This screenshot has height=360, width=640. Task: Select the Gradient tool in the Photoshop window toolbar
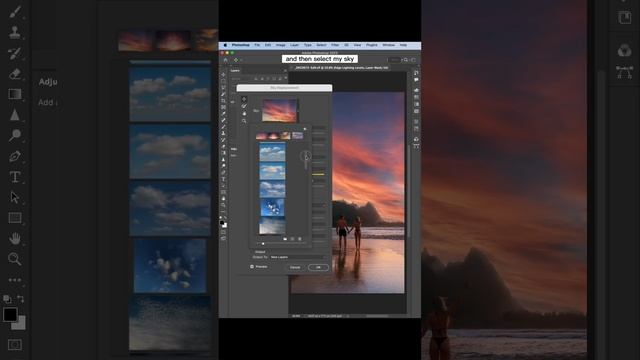tap(223, 153)
